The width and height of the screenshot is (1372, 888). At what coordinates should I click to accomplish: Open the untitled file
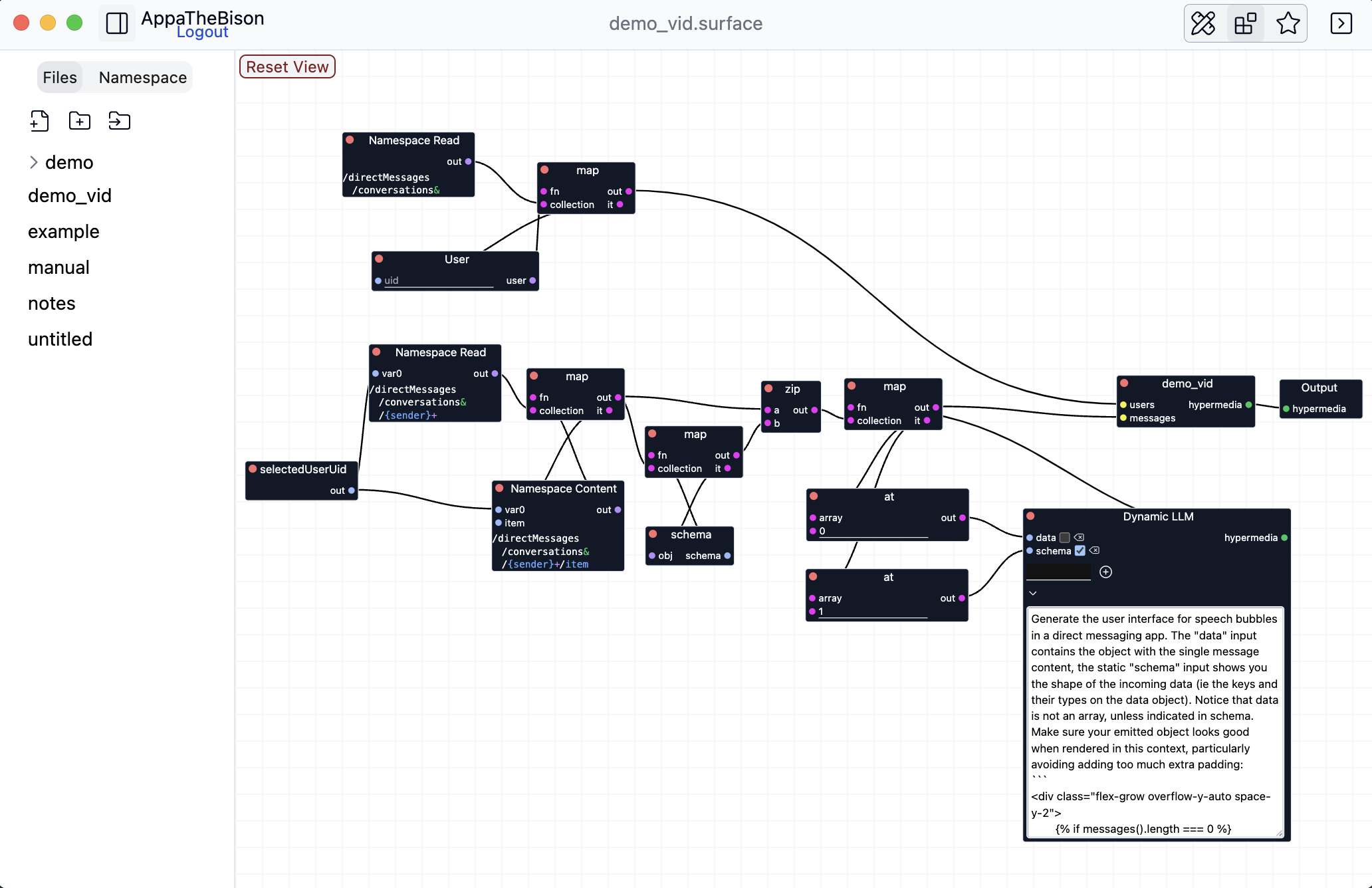tap(60, 339)
